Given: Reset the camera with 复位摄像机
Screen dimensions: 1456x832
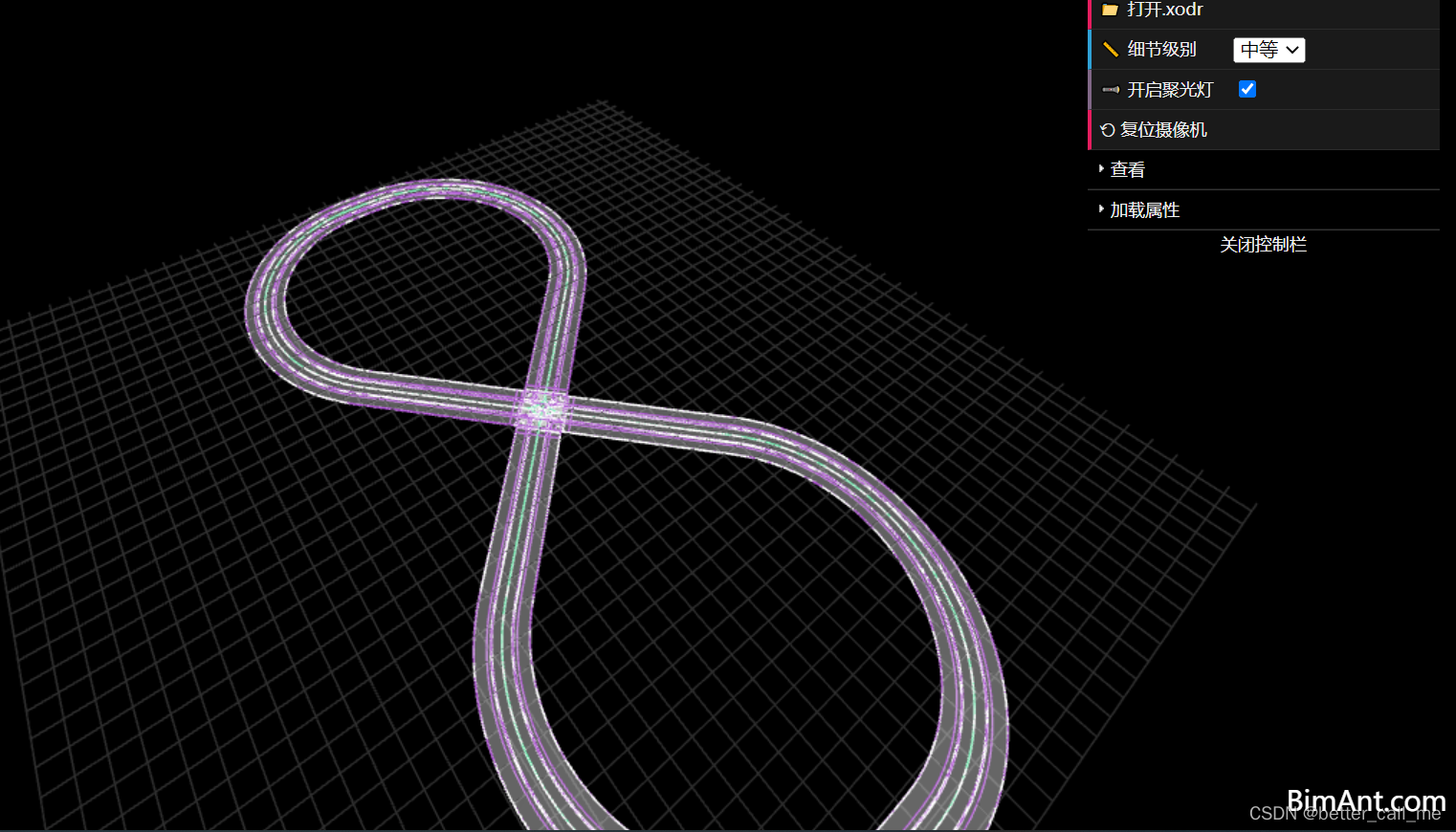Looking at the screenshot, I should point(1264,130).
